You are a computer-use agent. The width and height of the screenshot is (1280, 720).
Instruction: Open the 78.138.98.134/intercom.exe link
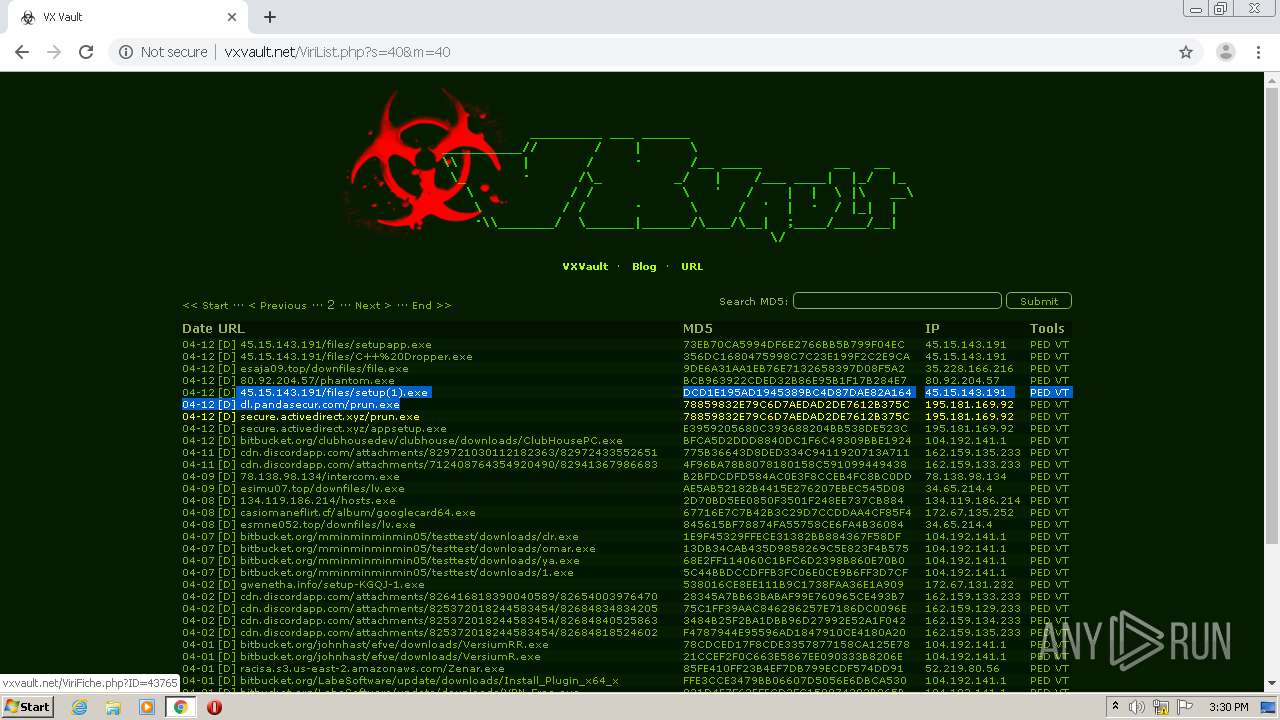319,477
